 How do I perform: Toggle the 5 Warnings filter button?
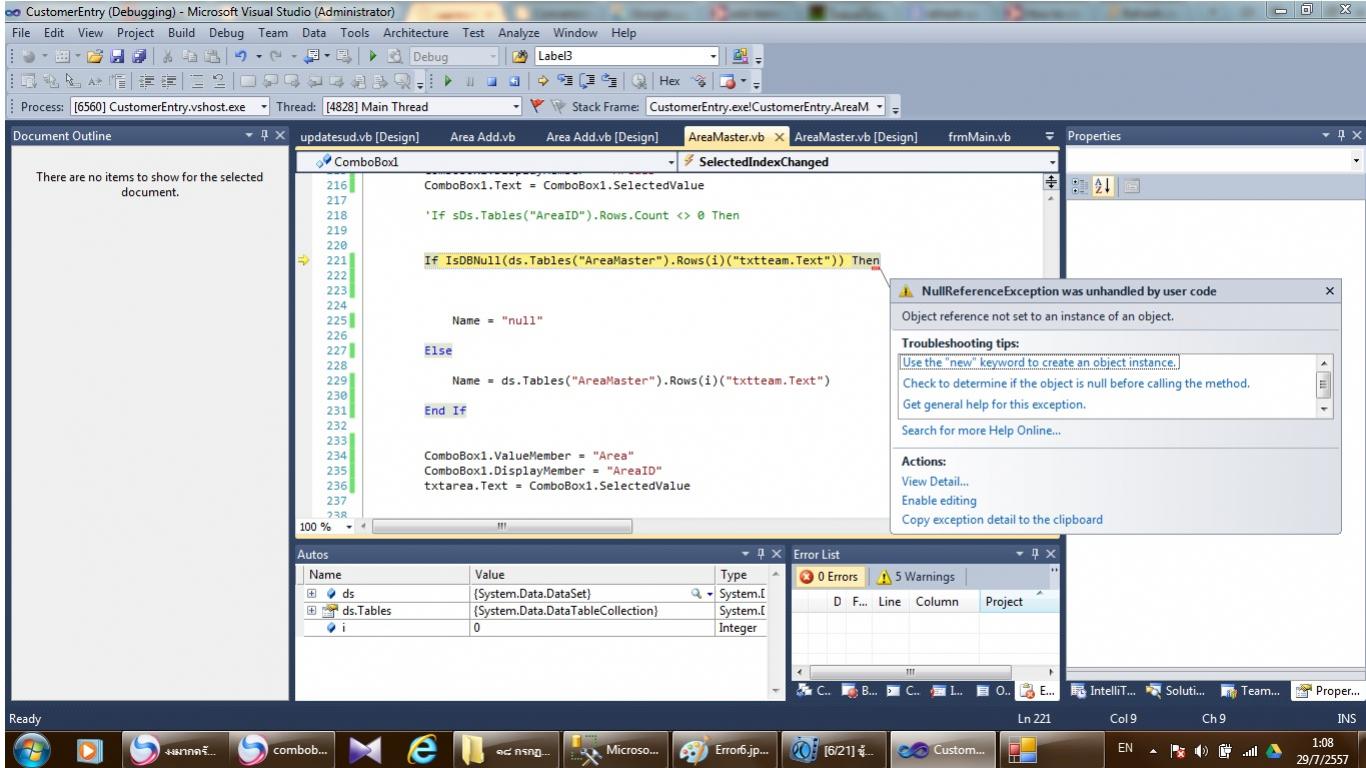tap(916, 576)
